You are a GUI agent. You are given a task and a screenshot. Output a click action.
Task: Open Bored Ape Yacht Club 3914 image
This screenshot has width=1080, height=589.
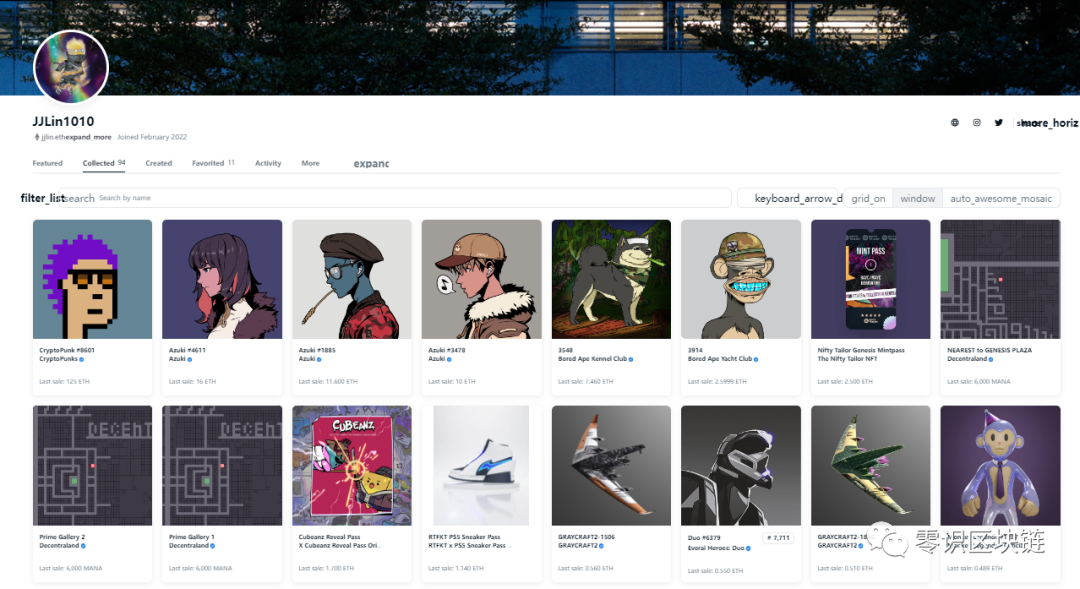741,279
